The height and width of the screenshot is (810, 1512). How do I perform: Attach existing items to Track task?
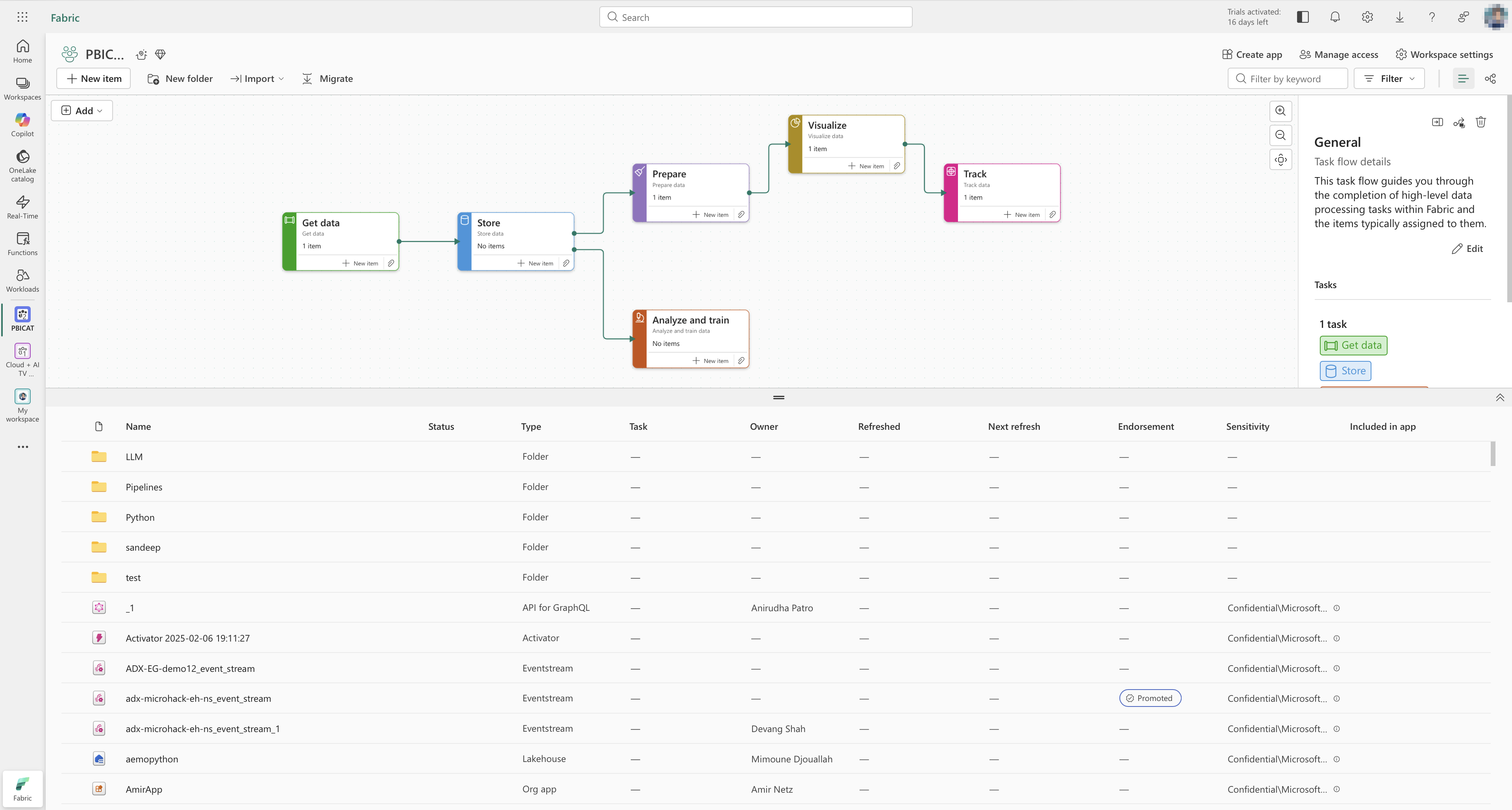(1052, 215)
